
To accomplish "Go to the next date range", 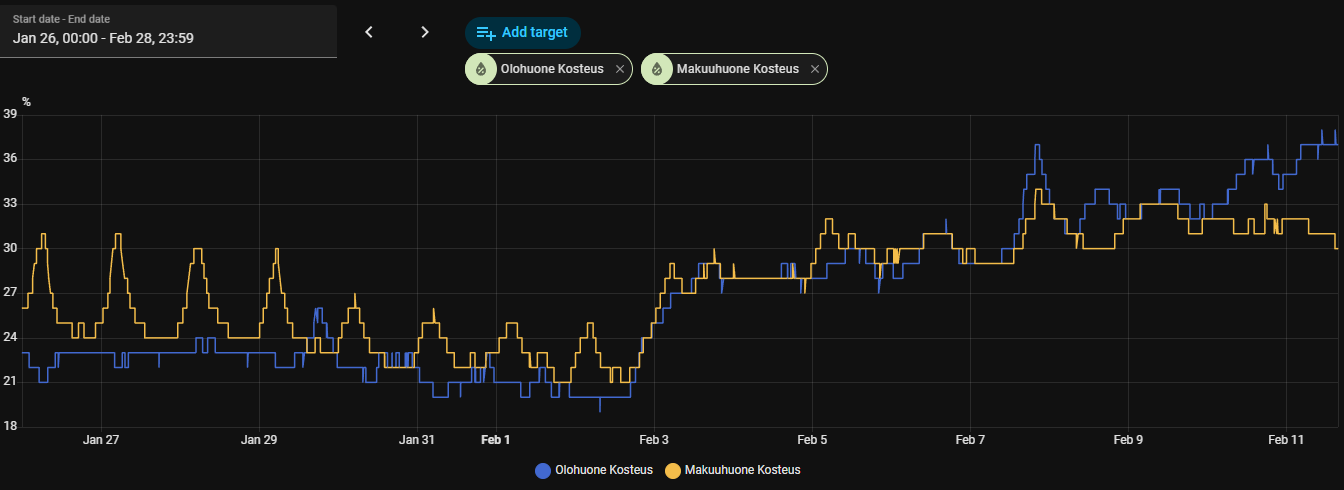I will [425, 32].
